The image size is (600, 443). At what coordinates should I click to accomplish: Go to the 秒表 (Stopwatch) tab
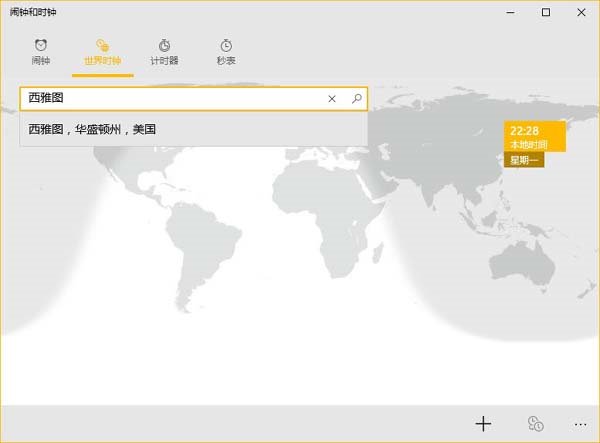[x=226, y=52]
